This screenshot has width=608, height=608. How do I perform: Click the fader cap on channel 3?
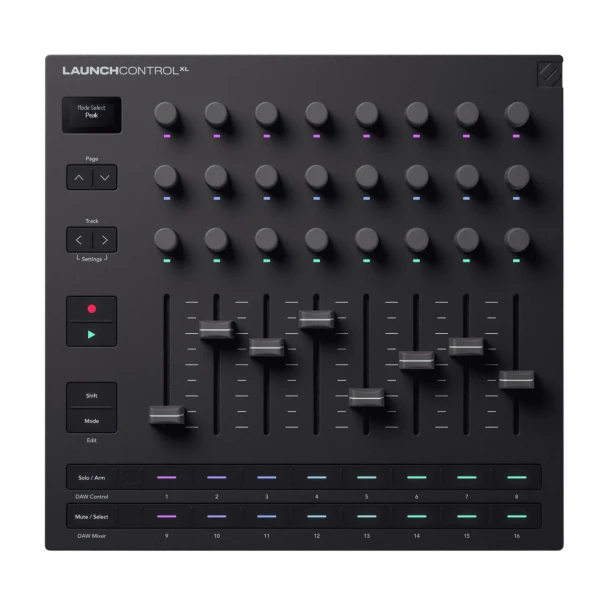(x=267, y=348)
